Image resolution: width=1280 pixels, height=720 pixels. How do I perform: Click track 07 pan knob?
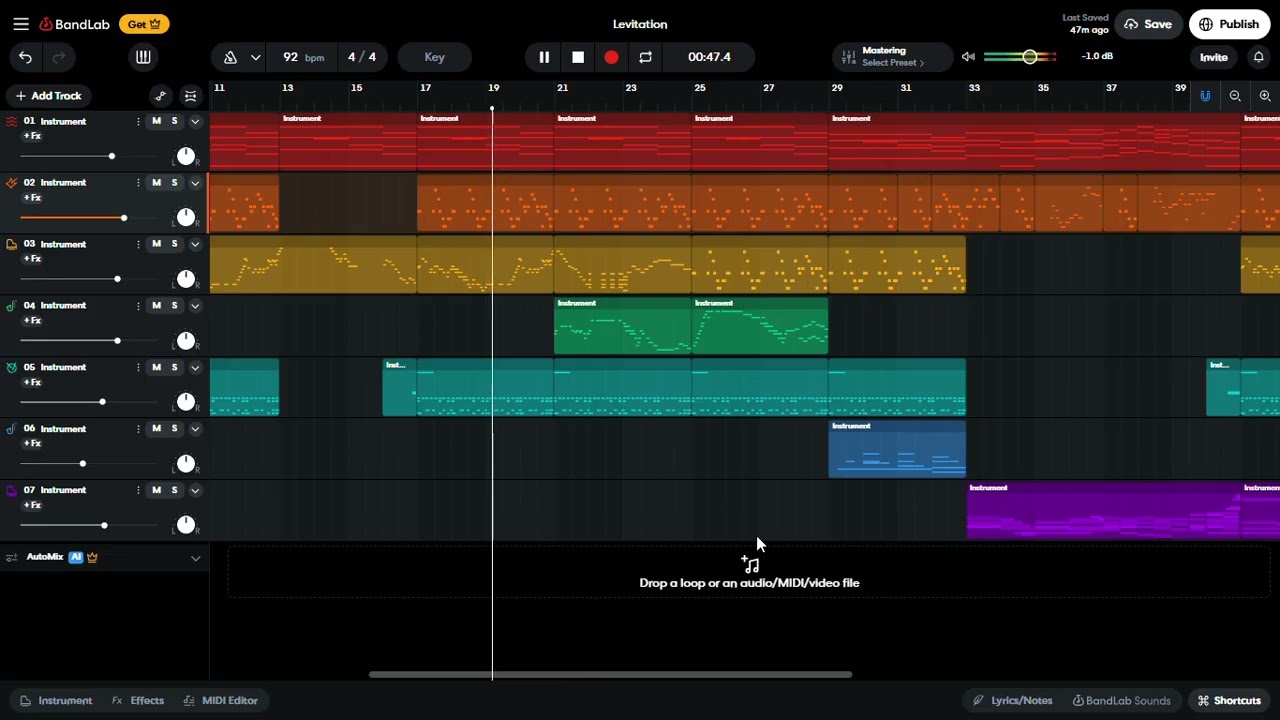pyautogui.click(x=186, y=525)
